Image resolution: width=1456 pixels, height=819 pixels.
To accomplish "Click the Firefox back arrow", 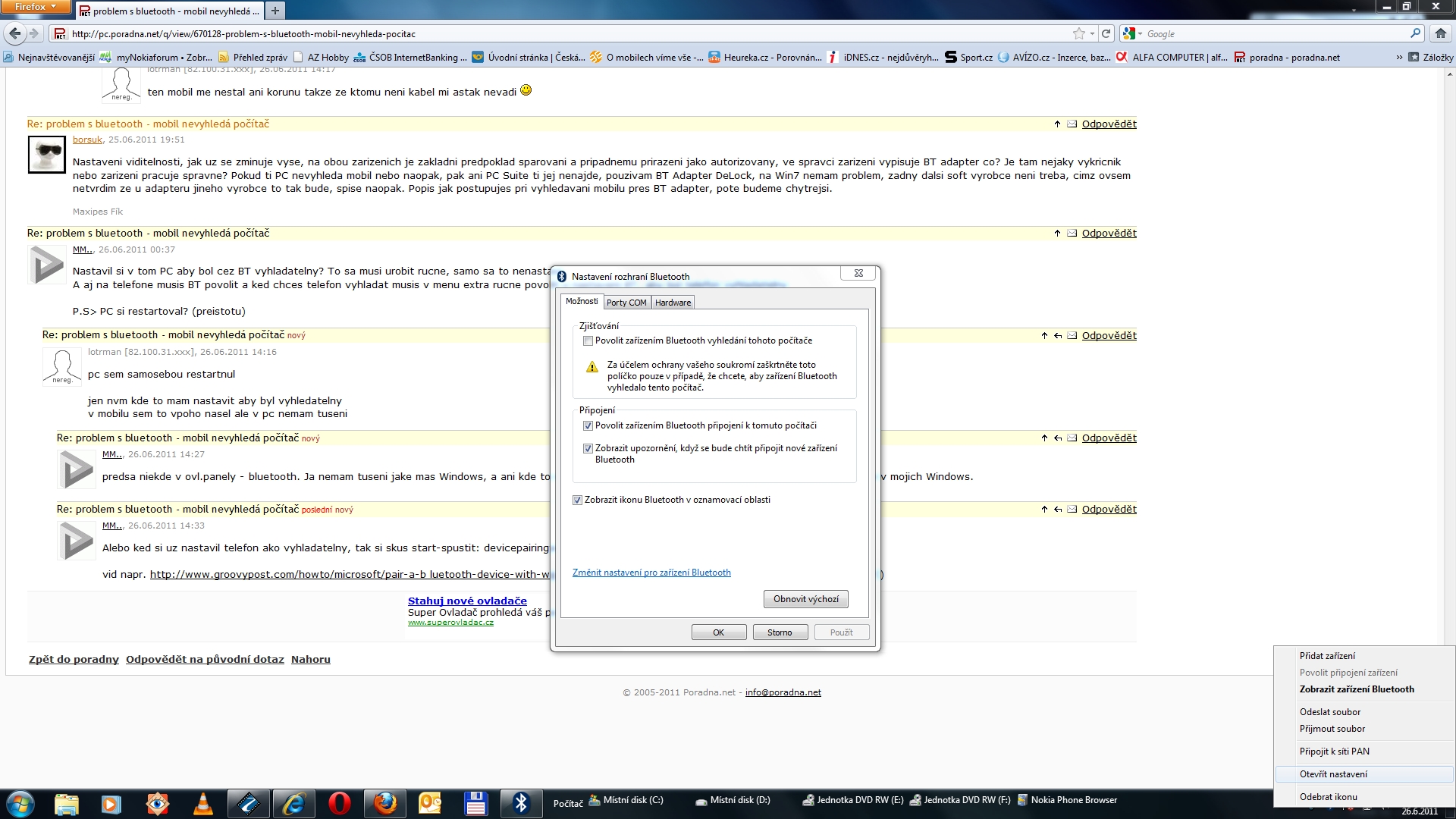I will (x=14, y=33).
